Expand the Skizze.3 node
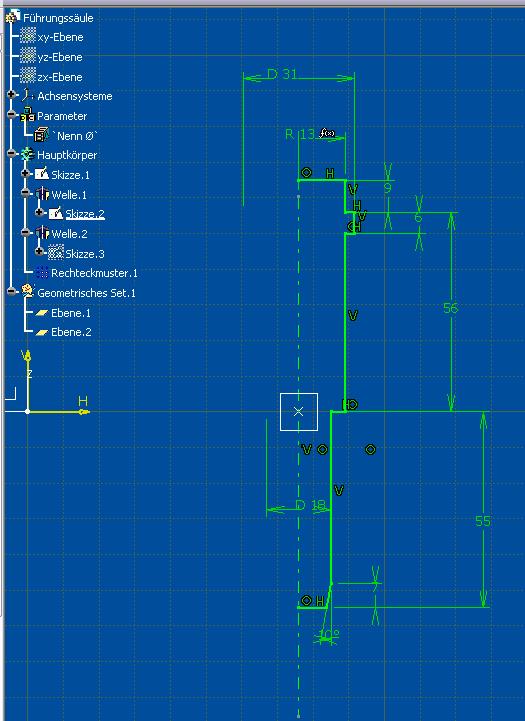Image resolution: width=525 pixels, height=721 pixels. pyautogui.click(x=40, y=252)
